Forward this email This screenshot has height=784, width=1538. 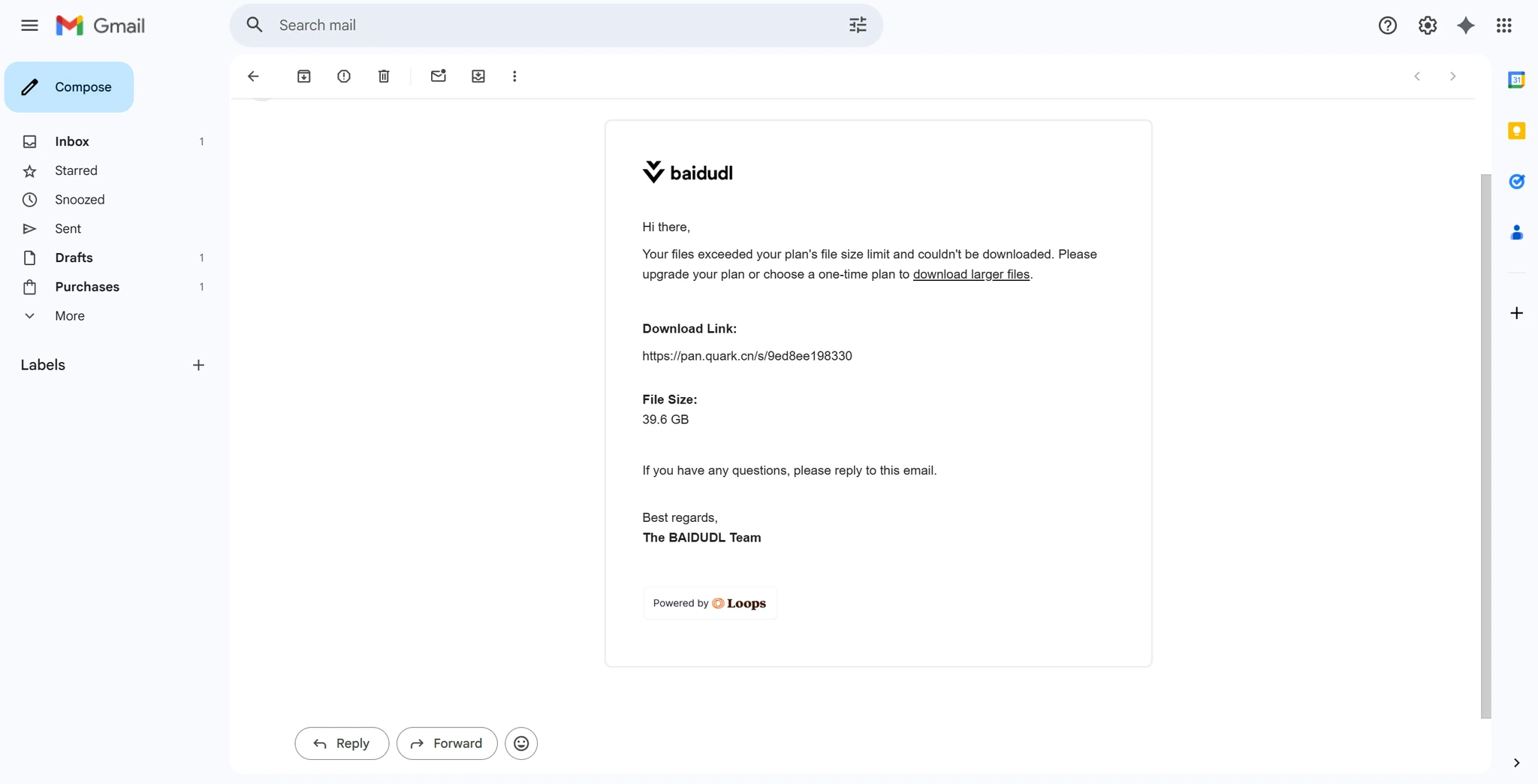447,743
